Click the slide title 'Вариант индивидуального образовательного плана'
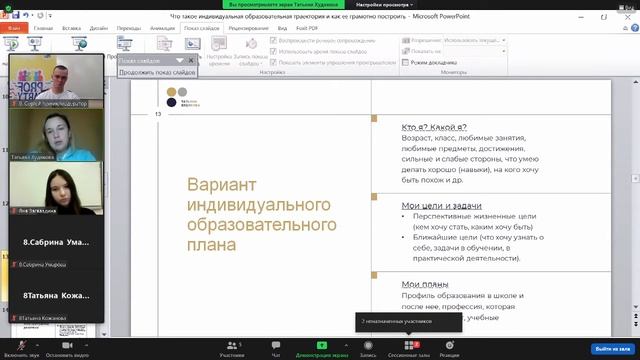The image size is (640, 360). [262, 215]
